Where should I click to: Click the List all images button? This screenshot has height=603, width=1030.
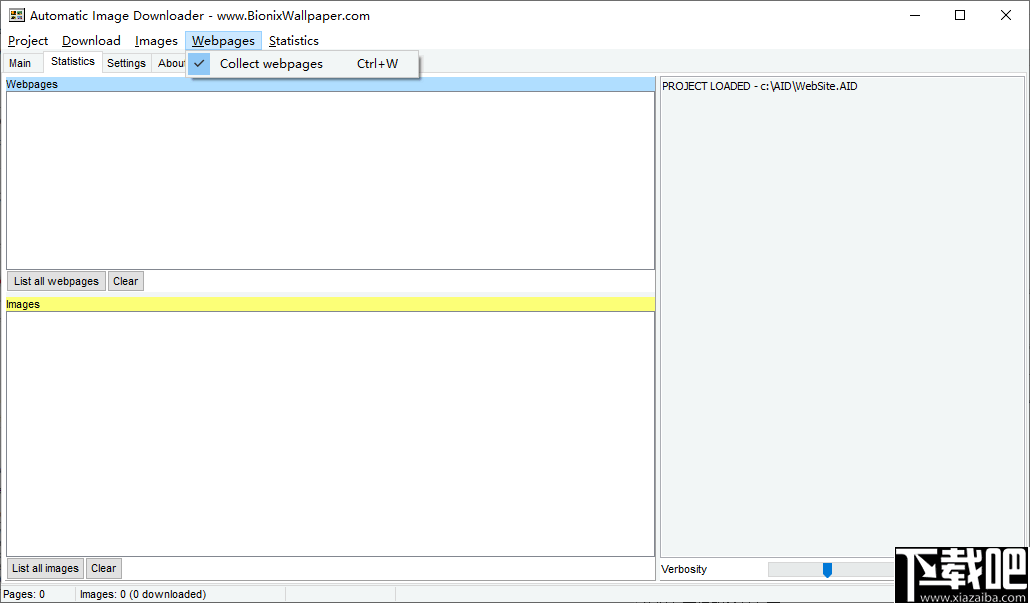45,568
